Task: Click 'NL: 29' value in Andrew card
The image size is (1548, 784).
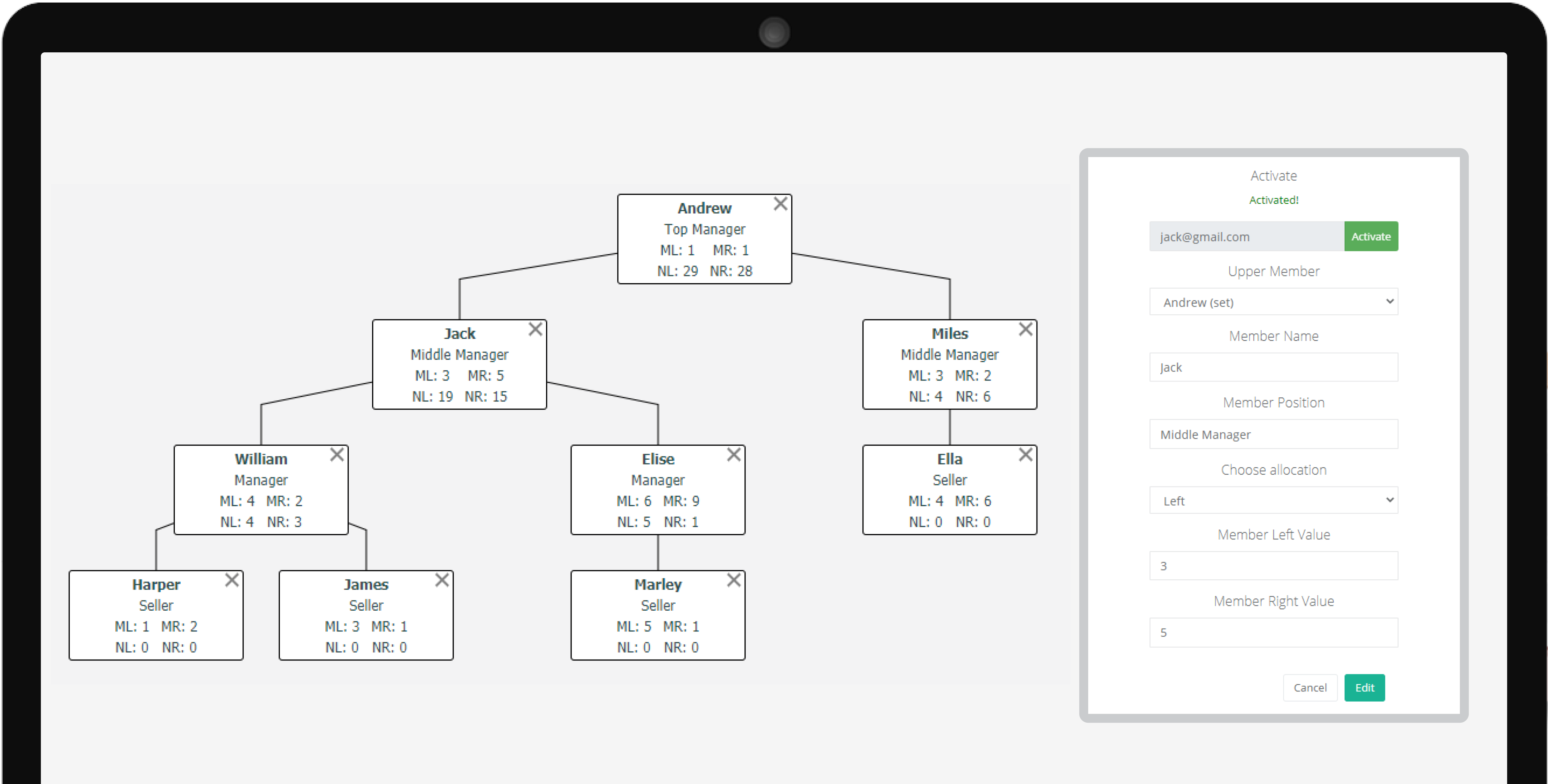Action: point(677,271)
